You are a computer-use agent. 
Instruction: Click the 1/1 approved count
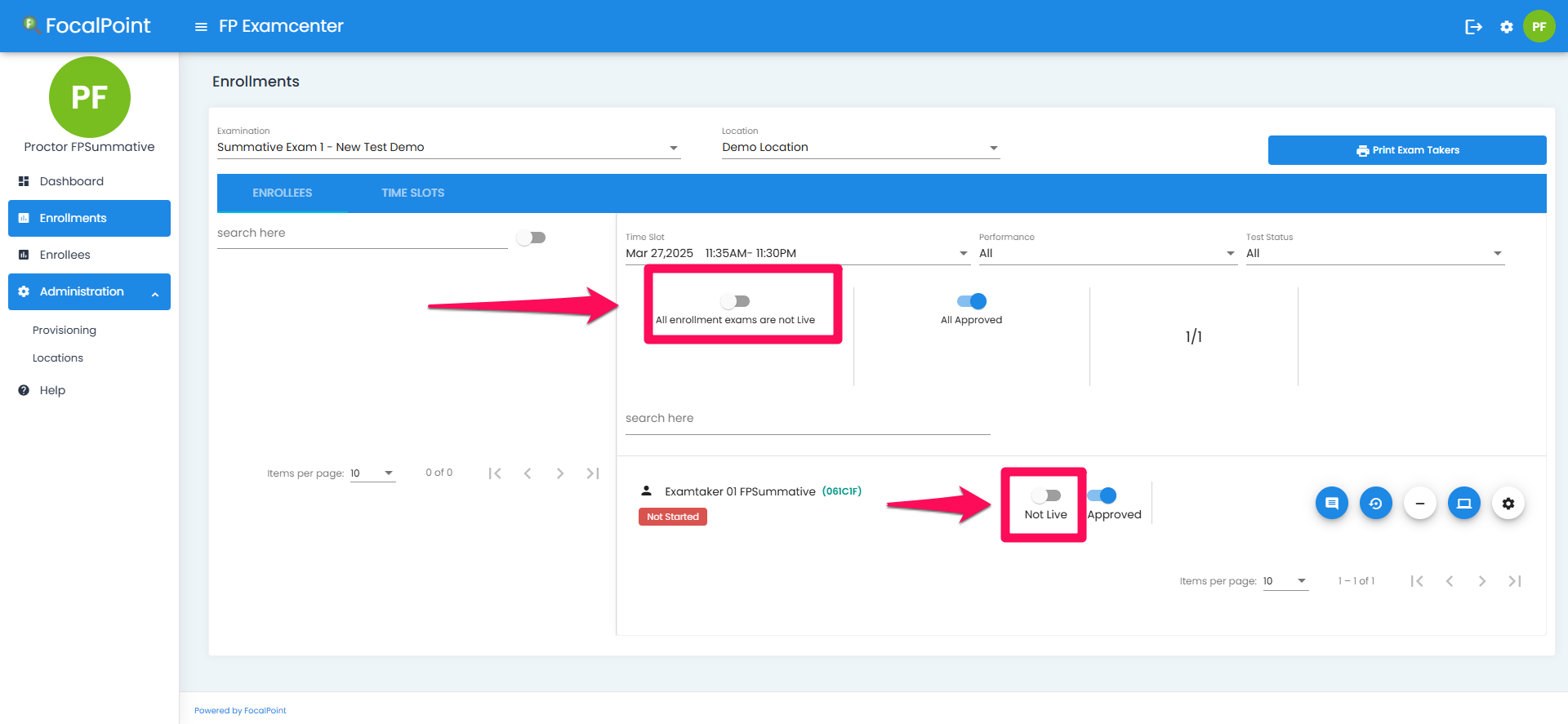pos(1194,336)
